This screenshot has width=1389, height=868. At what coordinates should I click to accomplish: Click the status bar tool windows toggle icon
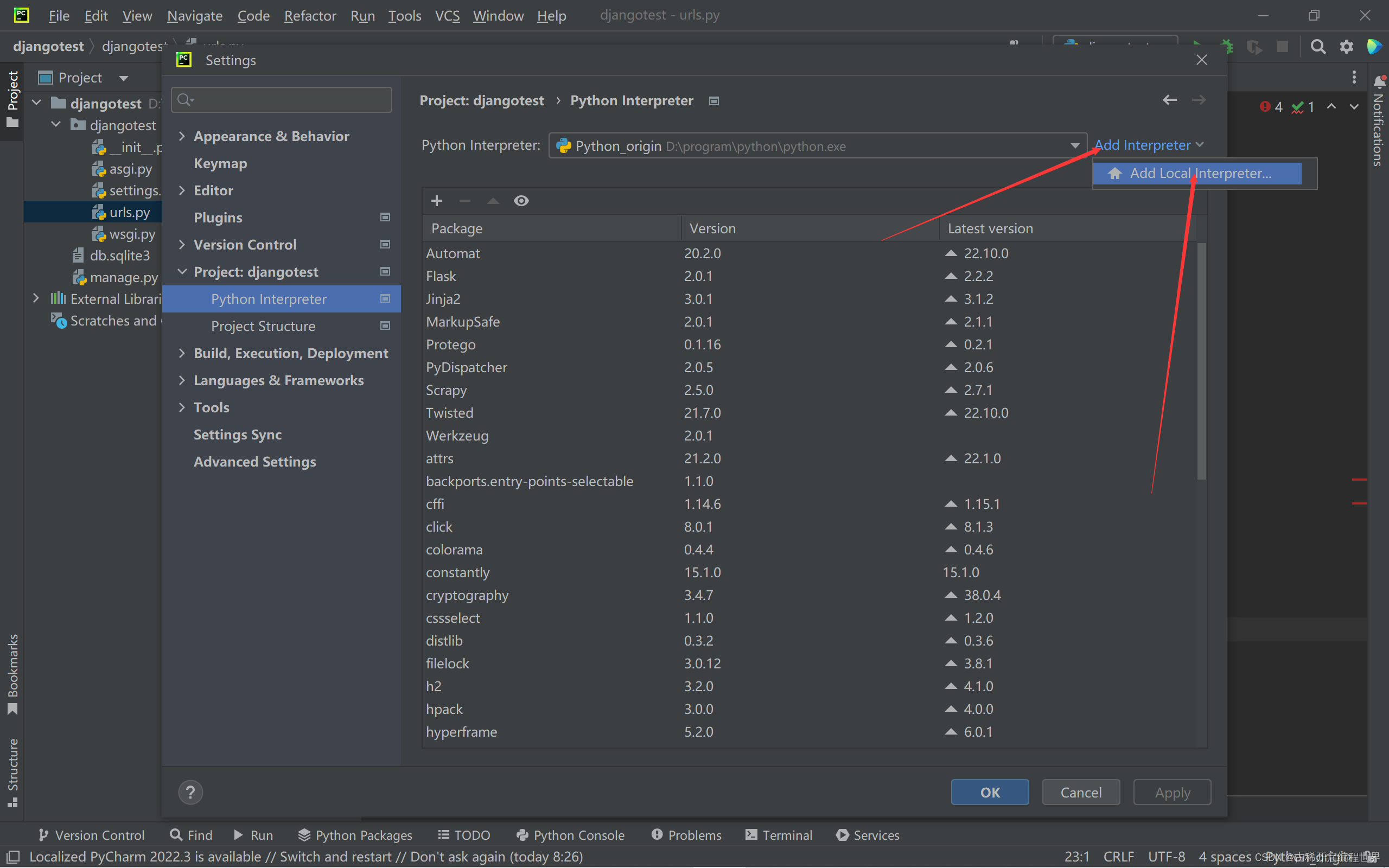[x=12, y=857]
